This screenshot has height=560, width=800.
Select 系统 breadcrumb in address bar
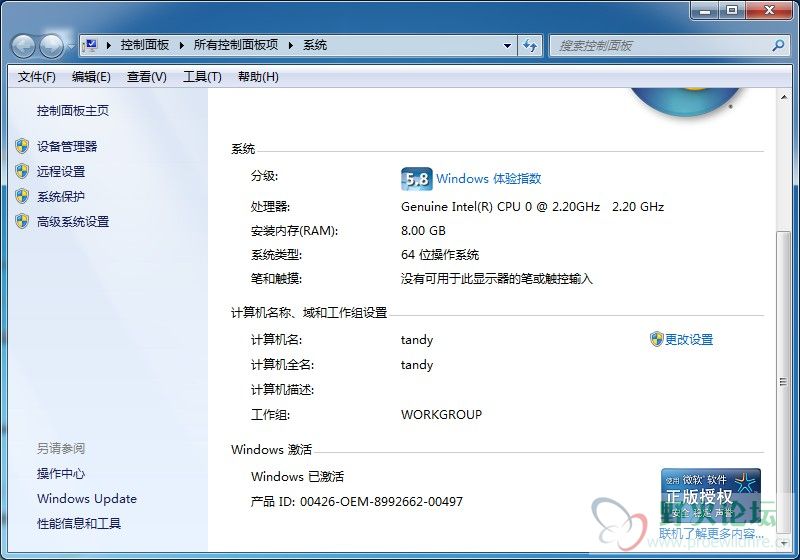click(315, 45)
